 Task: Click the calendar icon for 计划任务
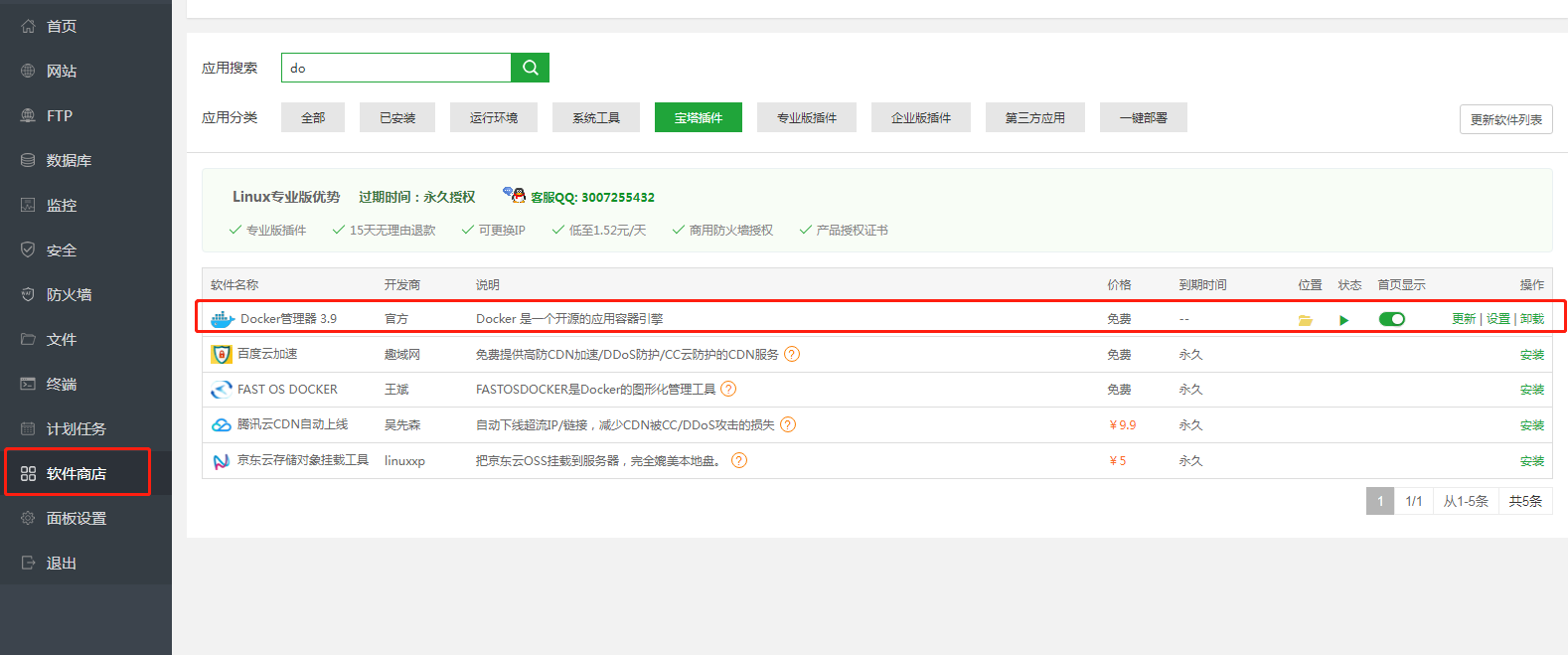click(x=28, y=428)
